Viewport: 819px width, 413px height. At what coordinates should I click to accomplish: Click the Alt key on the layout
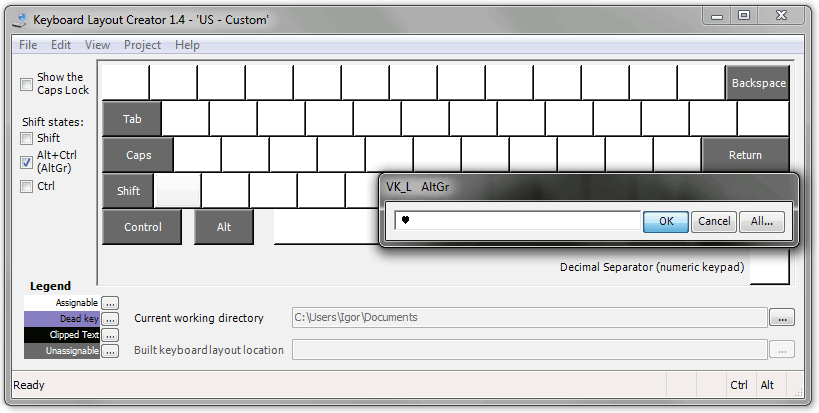(224, 227)
